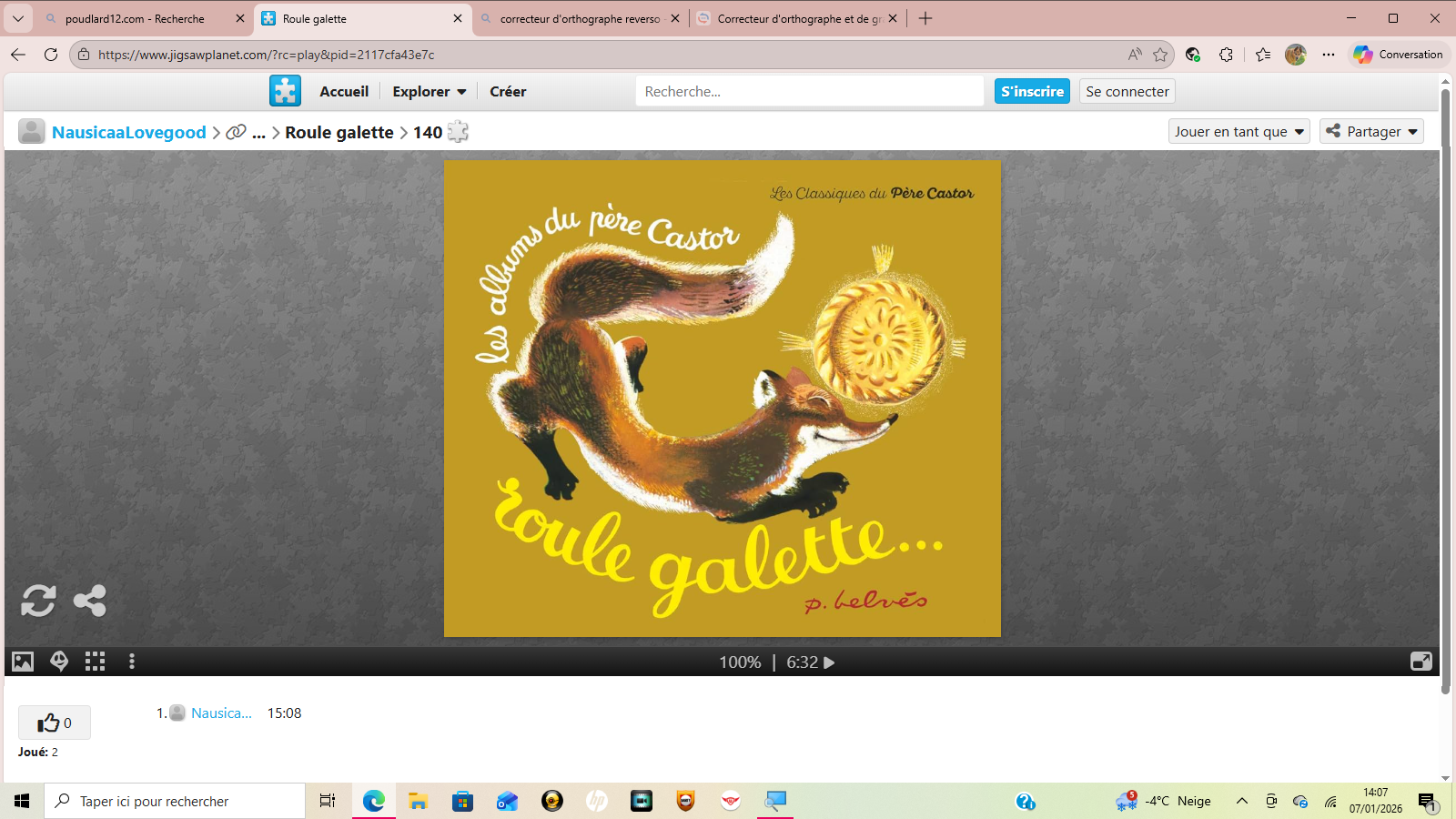
Task: Click the Recherche search field
Action: tap(810, 91)
